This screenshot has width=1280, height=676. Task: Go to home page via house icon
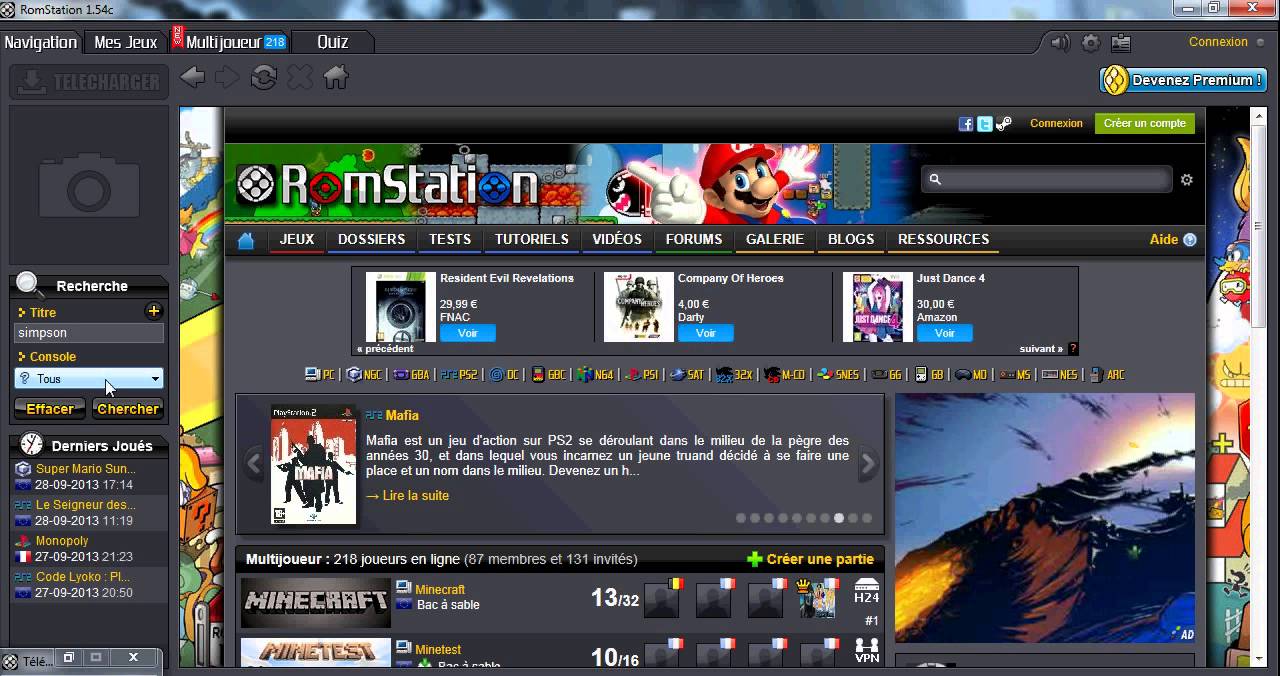click(336, 77)
